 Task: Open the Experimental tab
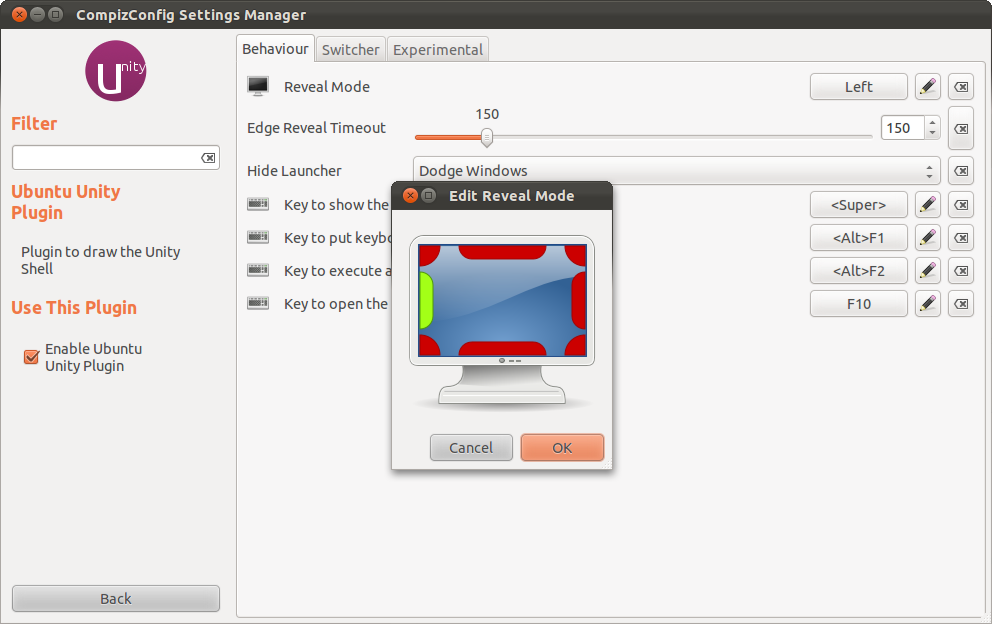pos(438,49)
